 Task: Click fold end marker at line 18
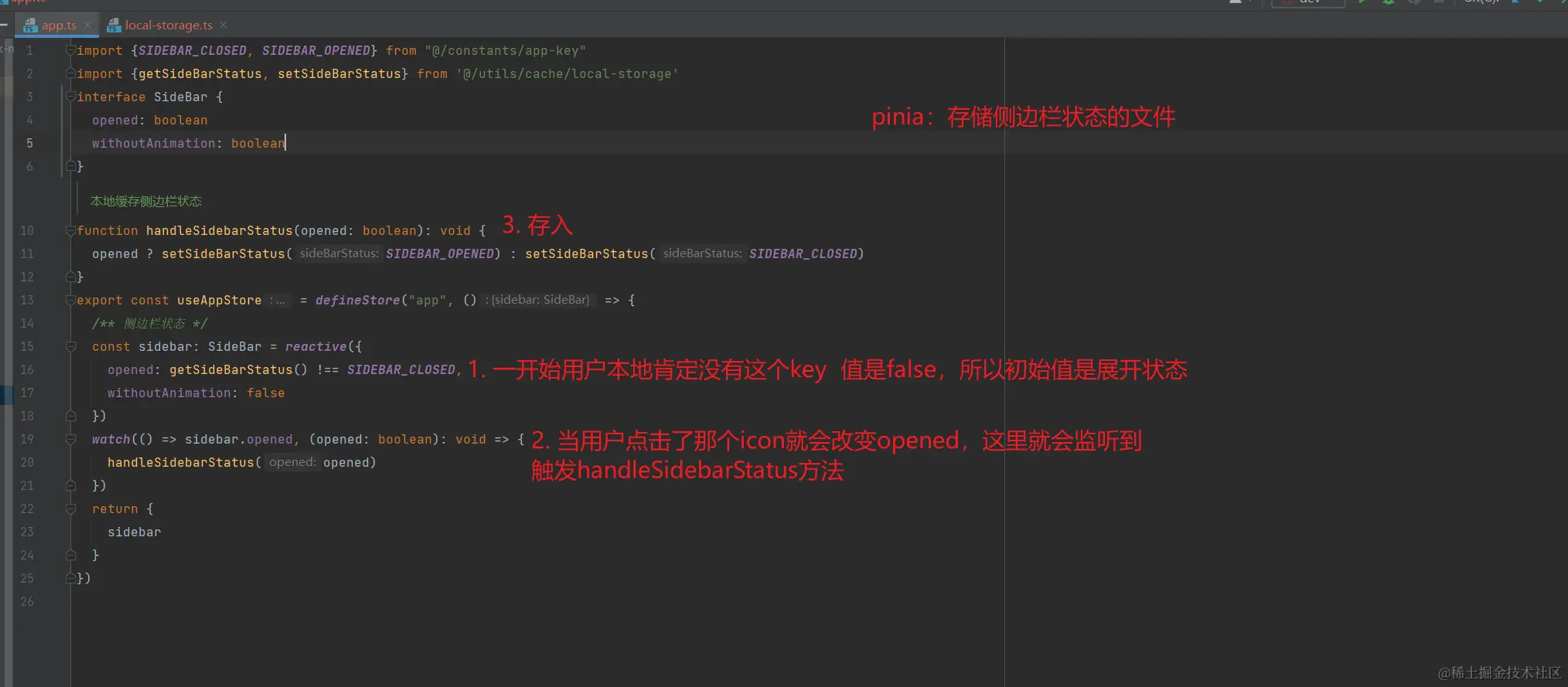70,416
